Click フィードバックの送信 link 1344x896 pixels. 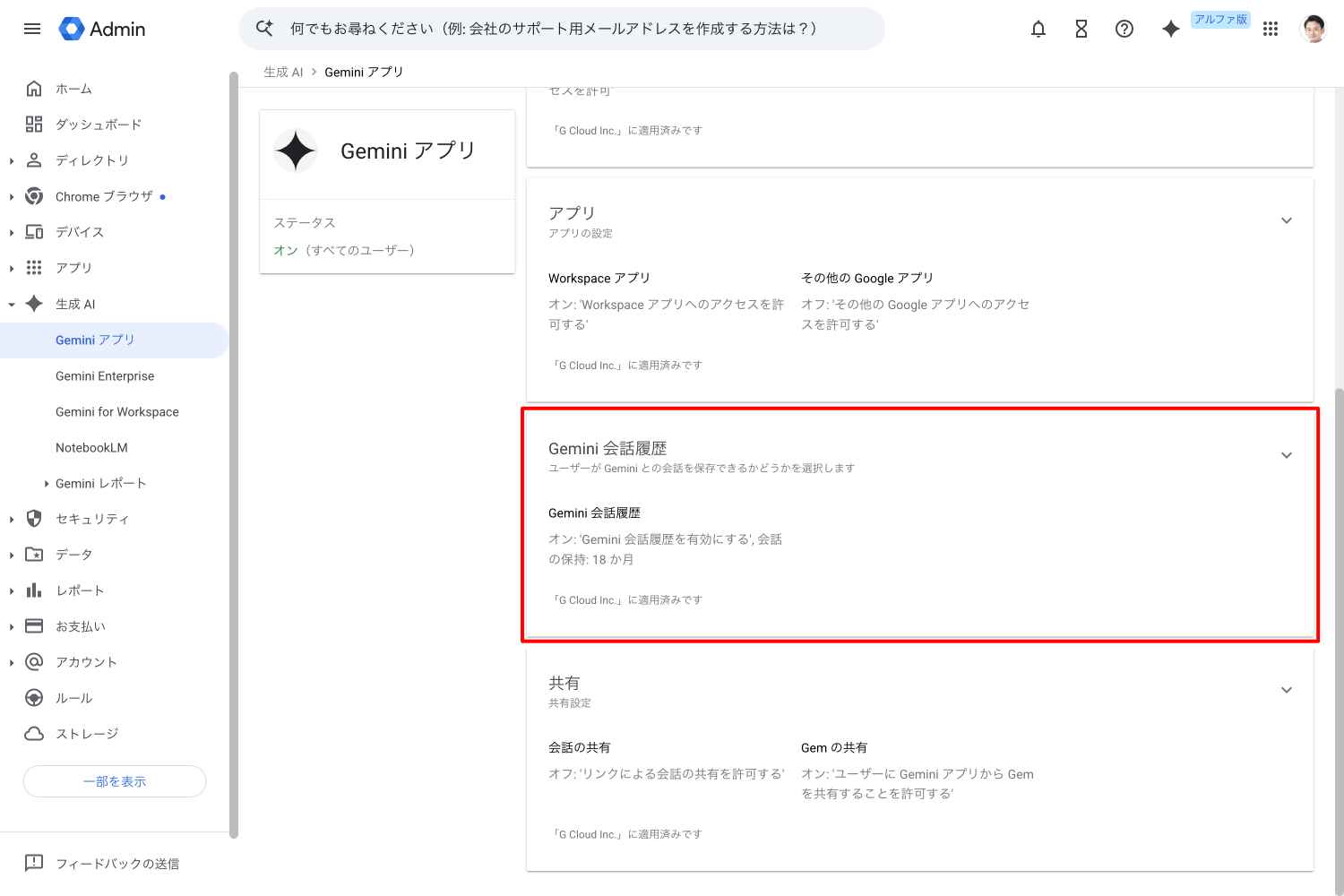117,864
